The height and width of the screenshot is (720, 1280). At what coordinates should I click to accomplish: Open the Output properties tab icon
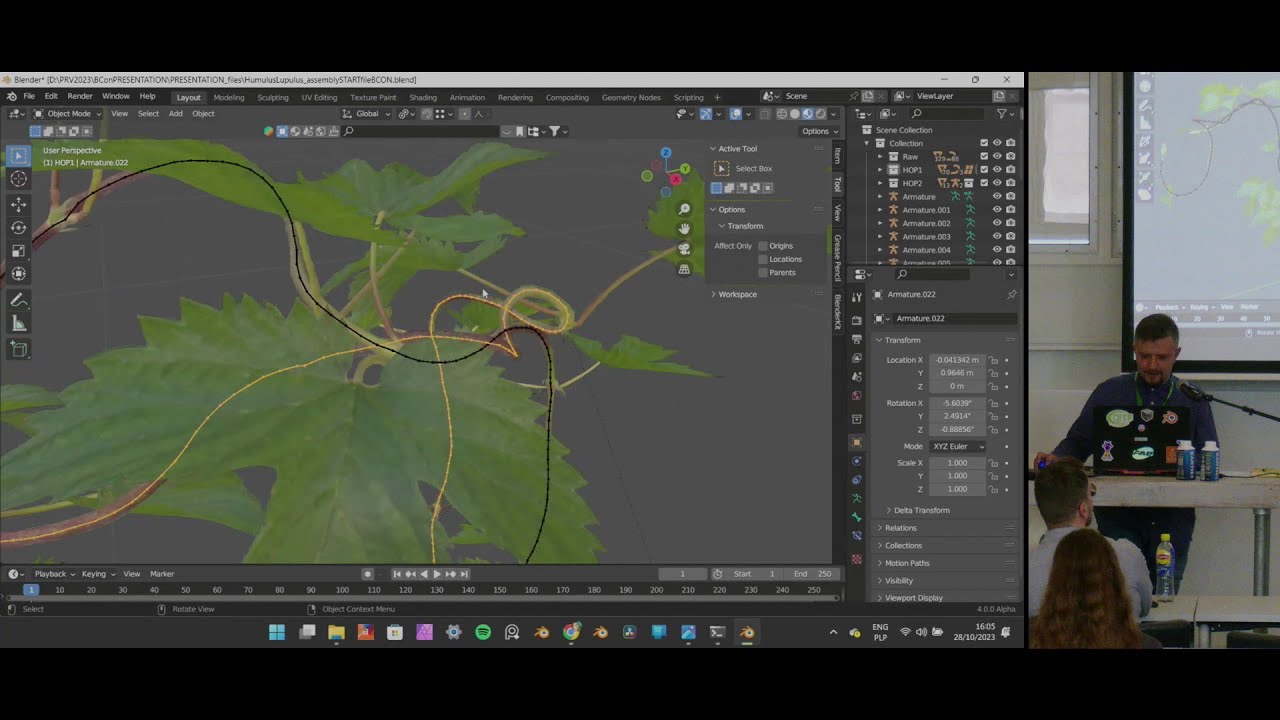tap(856, 340)
